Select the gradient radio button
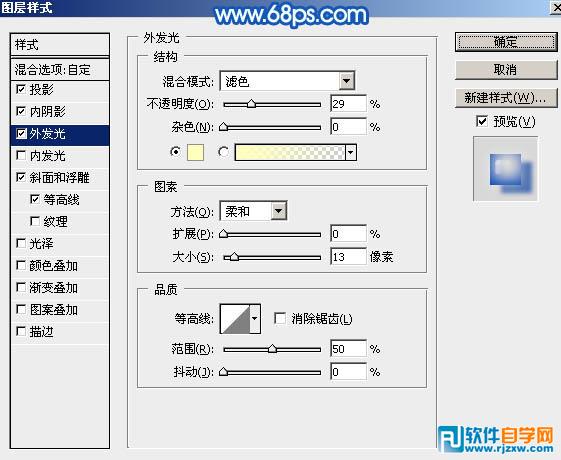The image size is (561, 460). click(224, 152)
